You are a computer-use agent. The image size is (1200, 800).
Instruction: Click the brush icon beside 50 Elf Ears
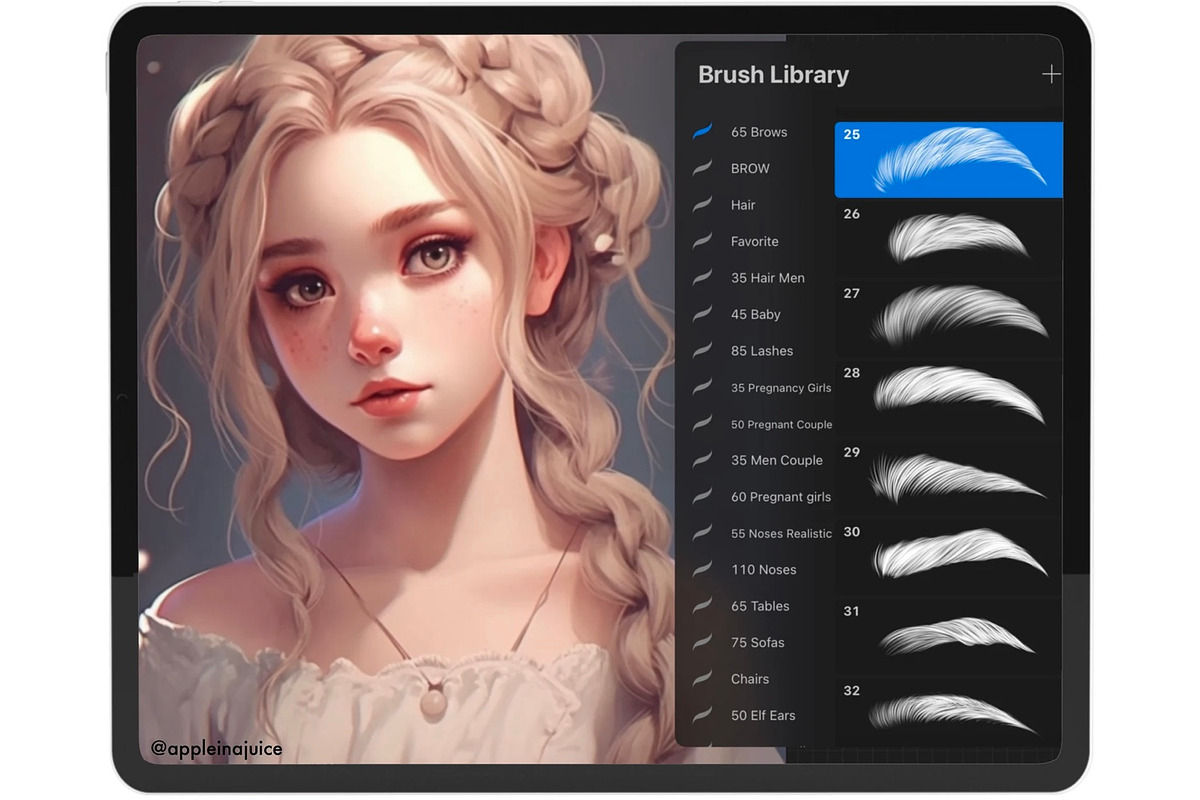[703, 715]
